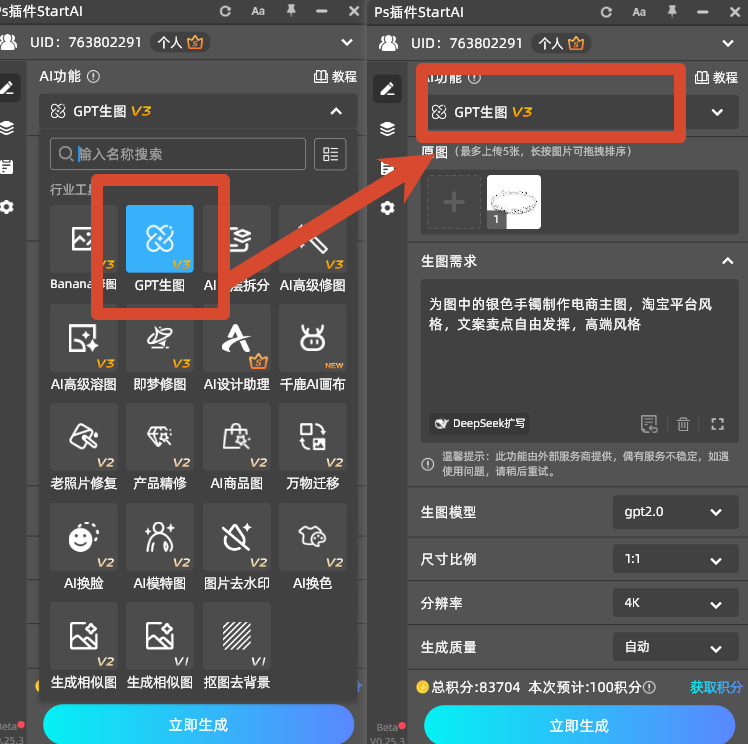Choose the 图片去水印 tool
This screenshot has height=744, width=748.
coord(237,537)
